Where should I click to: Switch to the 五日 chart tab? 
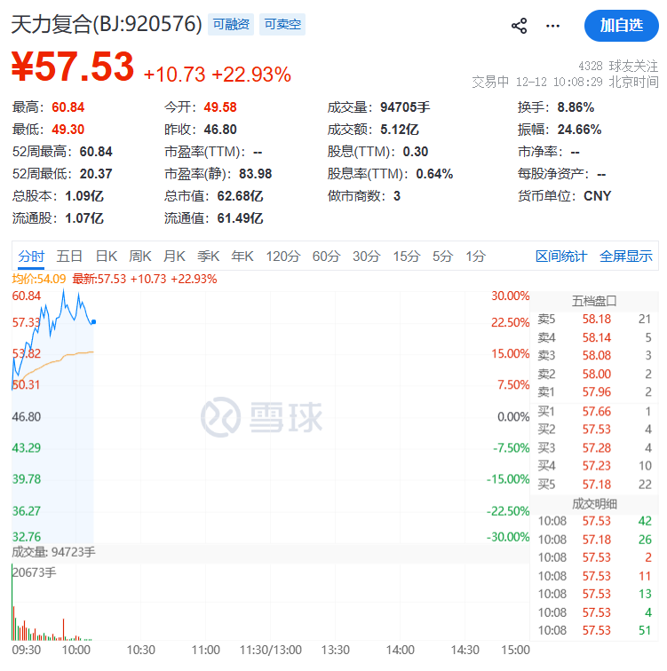70,256
